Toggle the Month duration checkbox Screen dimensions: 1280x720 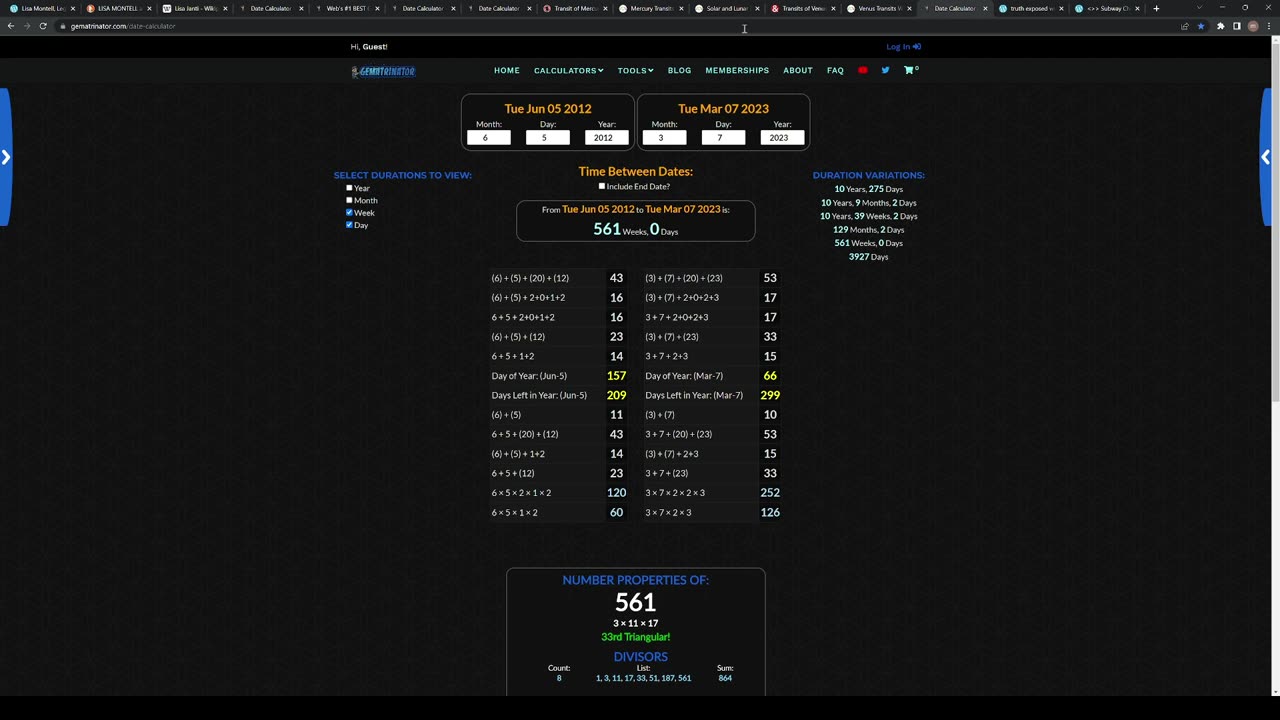click(349, 200)
